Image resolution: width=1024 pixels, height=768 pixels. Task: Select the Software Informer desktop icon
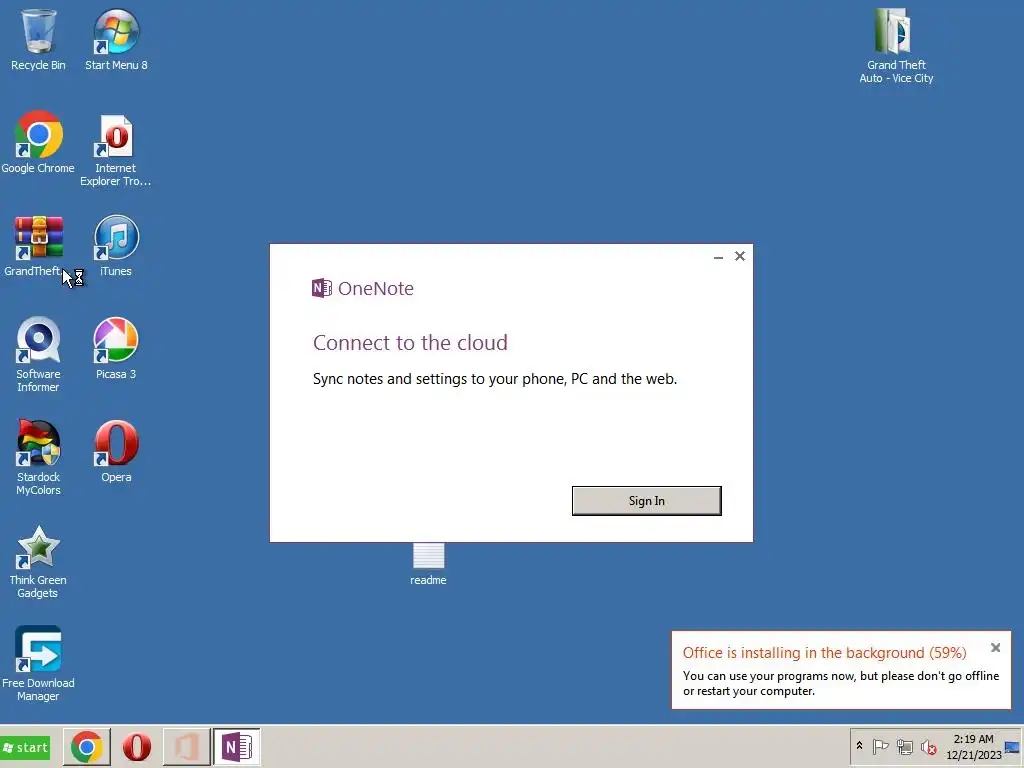[x=38, y=354]
